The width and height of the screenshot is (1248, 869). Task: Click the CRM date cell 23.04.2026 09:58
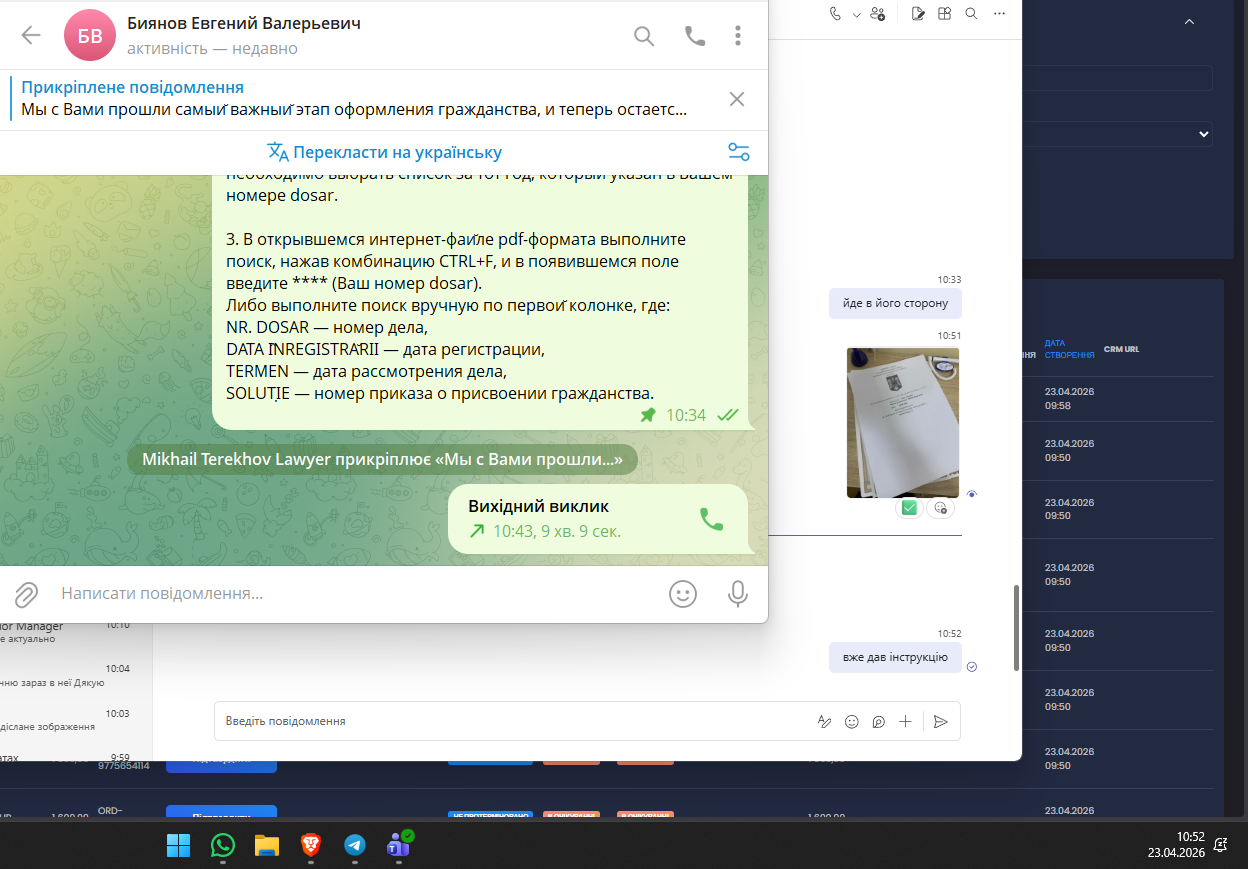tap(1069, 398)
